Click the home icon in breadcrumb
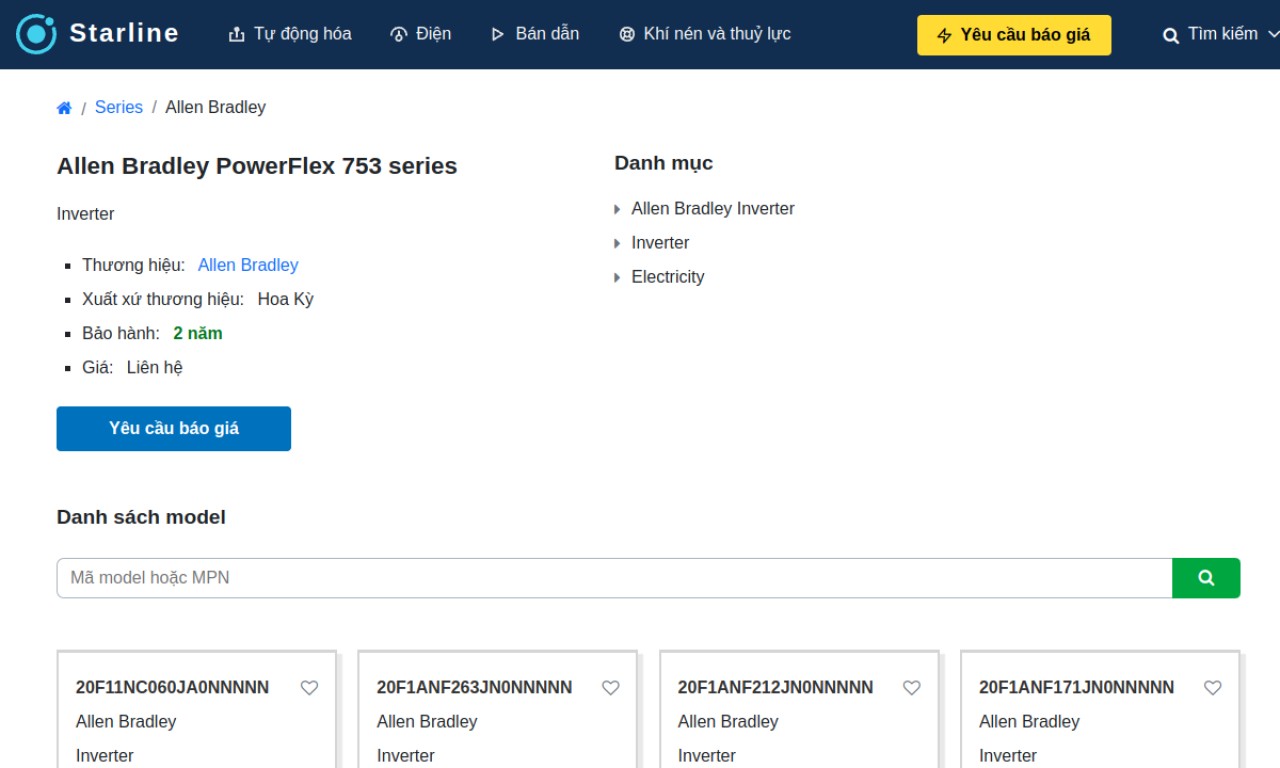 click(64, 108)
